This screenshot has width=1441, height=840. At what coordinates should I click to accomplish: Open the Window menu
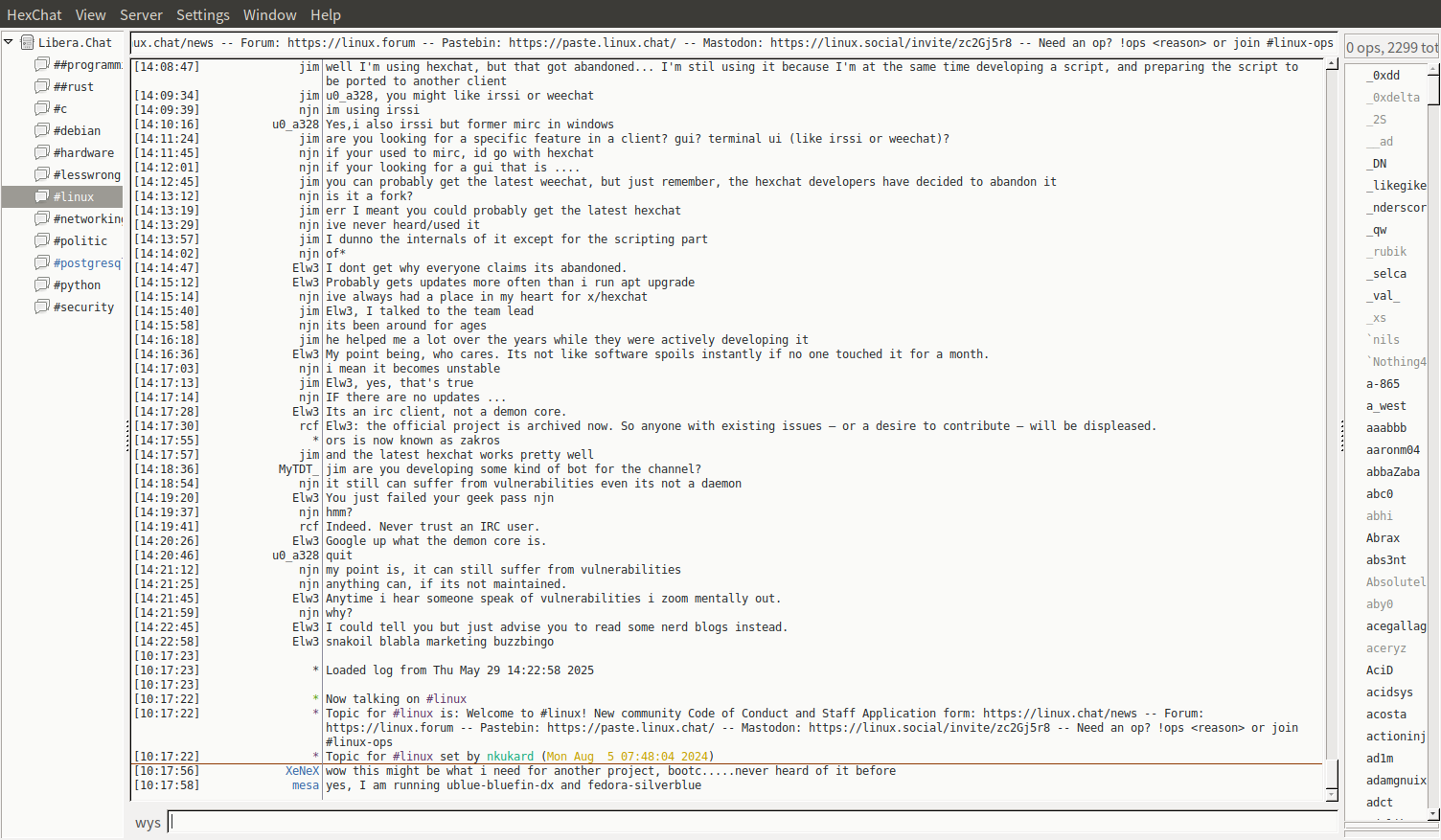[270, 14]
